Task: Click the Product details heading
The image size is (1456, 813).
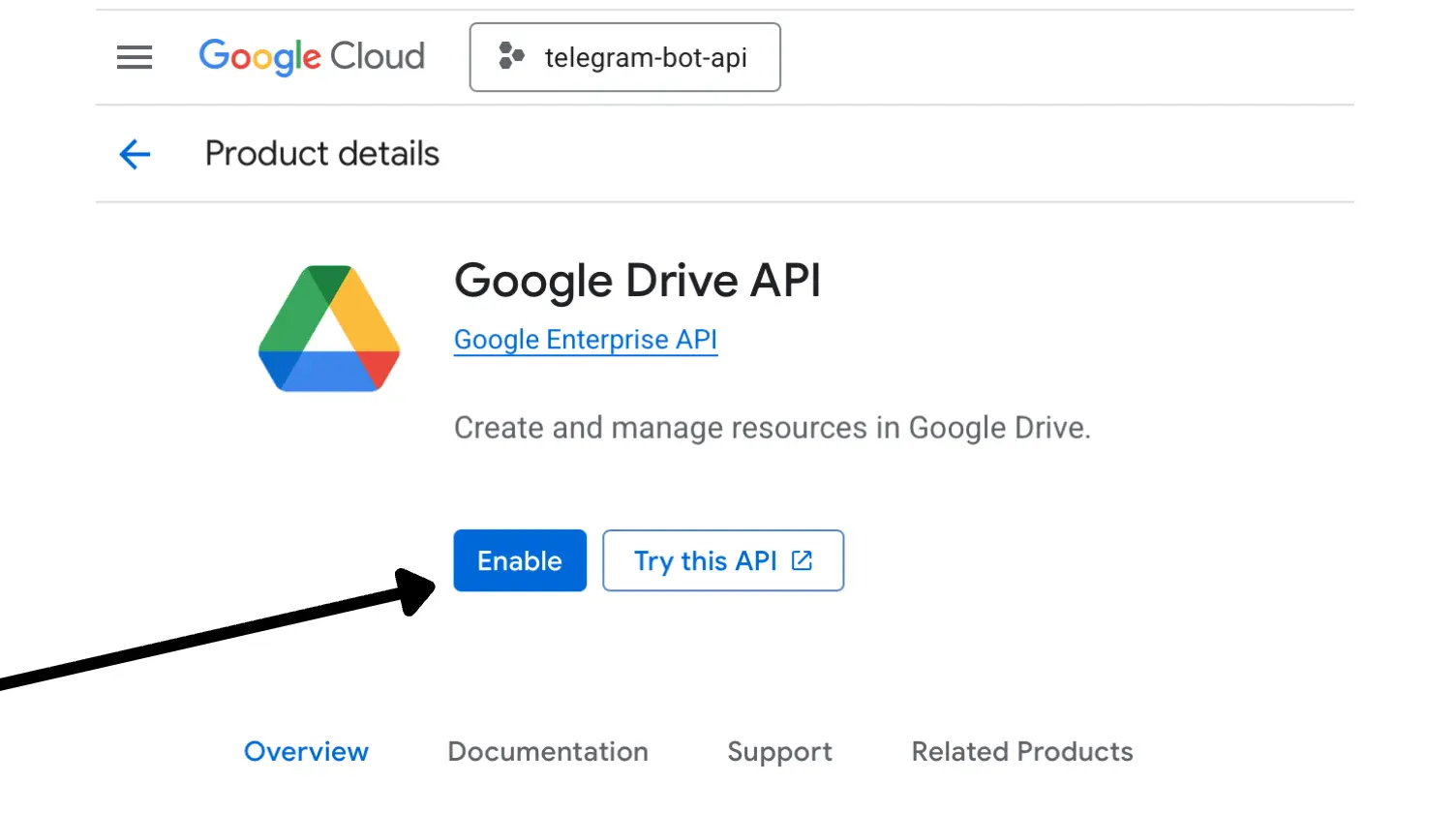Action: point(321,154)
